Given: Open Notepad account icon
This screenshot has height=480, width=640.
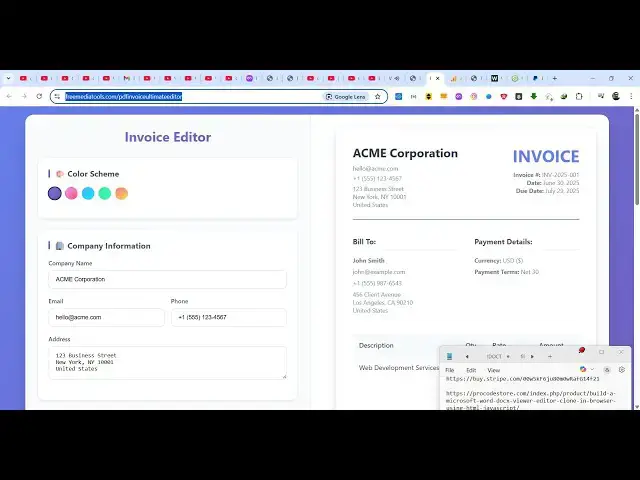Looking at the screenshot, I should [x=607, y=369].
